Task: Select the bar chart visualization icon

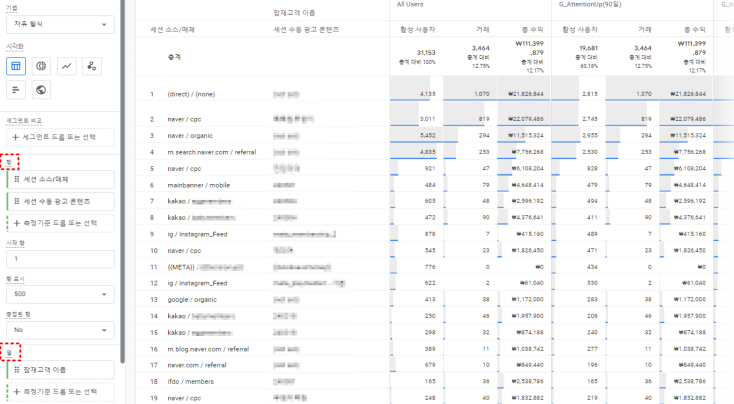Action: point(16,90)
